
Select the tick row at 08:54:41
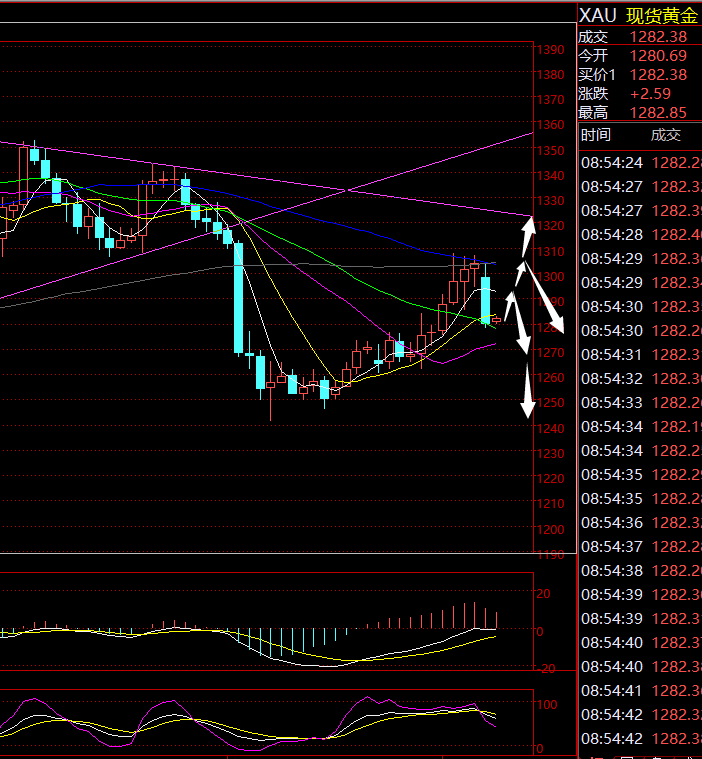point(640,690)
